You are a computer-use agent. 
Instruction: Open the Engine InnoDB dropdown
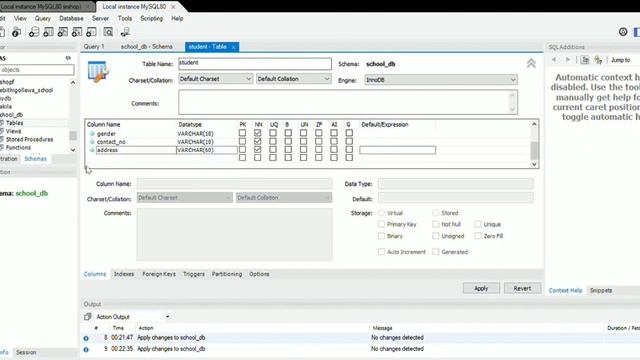click(441, 80)
